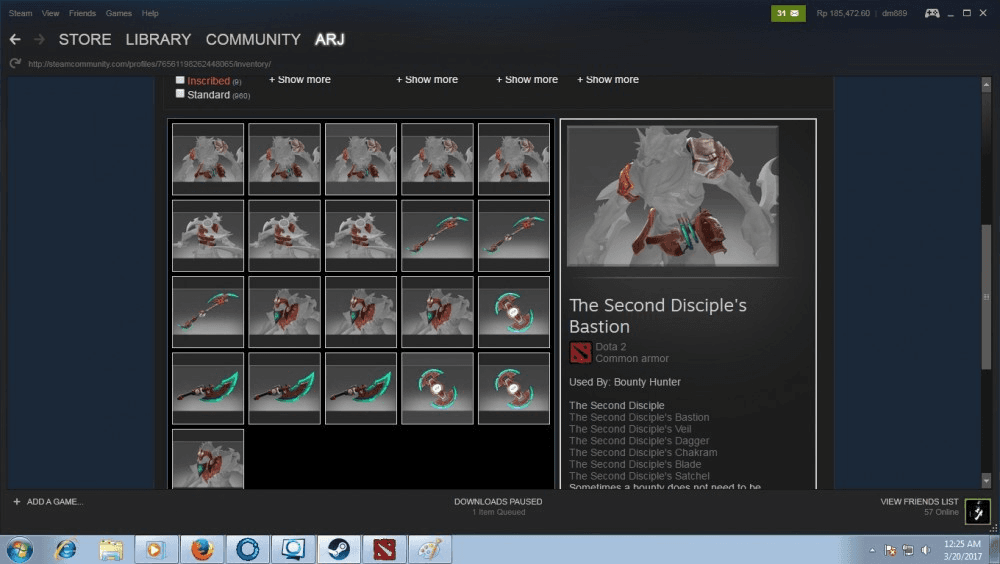Open the blue ring app on the taskbar
1000x564 pixels.
click(247, 550)
